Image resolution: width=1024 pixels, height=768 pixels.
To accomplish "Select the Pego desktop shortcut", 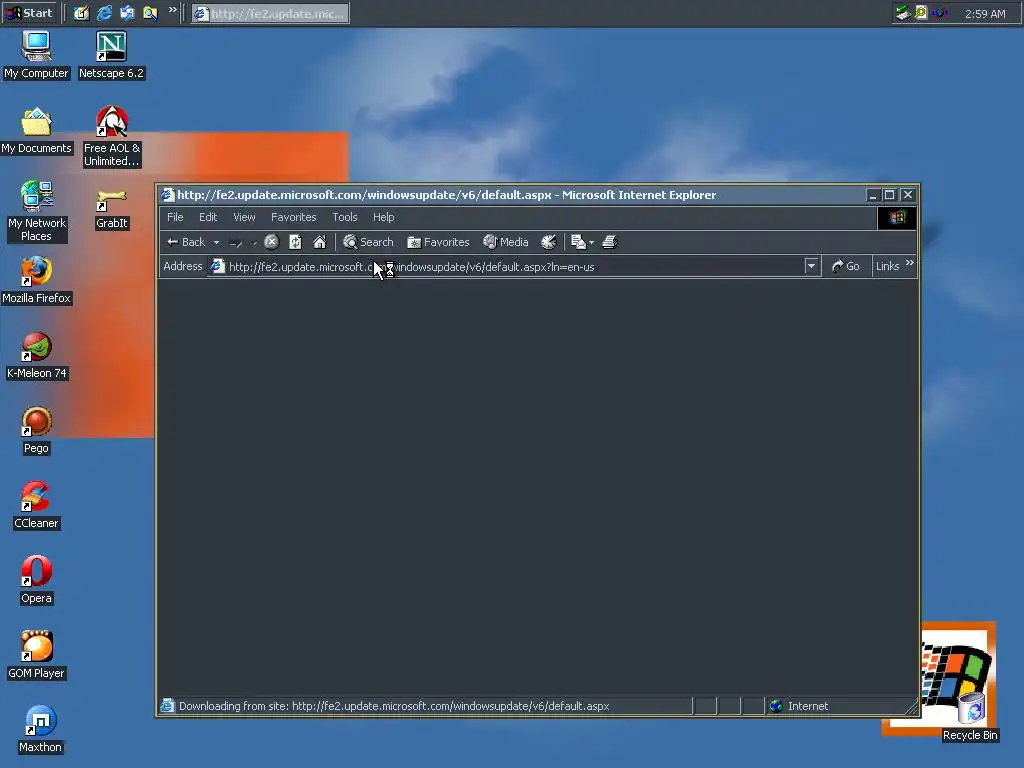I will coord(37,431).
